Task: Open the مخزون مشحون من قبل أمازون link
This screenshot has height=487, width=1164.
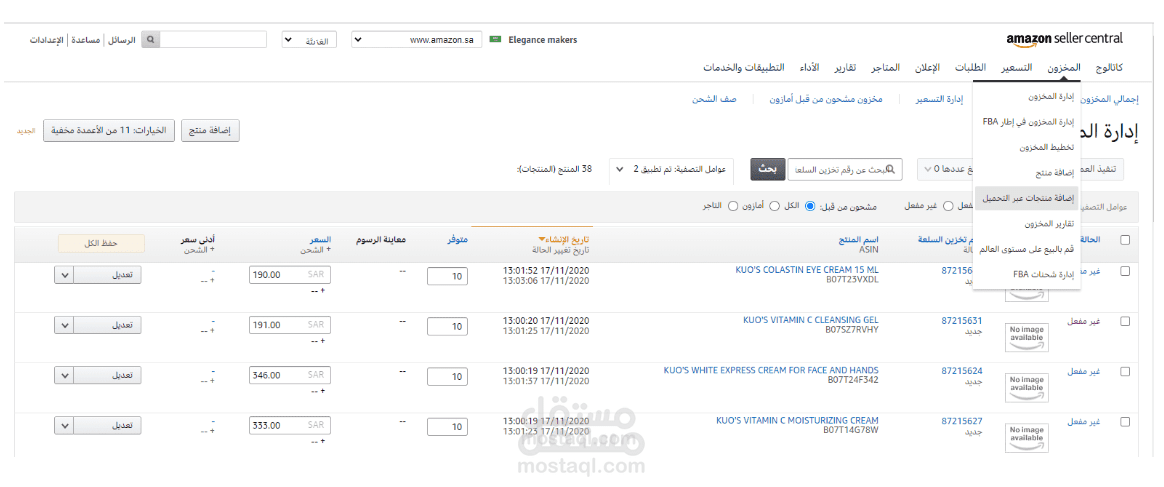Action: [x=825, y=99]
